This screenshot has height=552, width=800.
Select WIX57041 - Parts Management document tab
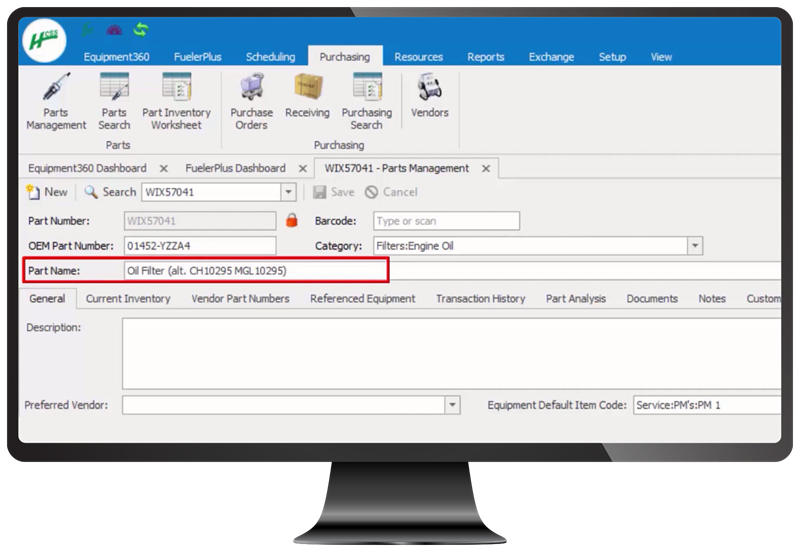tap(397, 168)
